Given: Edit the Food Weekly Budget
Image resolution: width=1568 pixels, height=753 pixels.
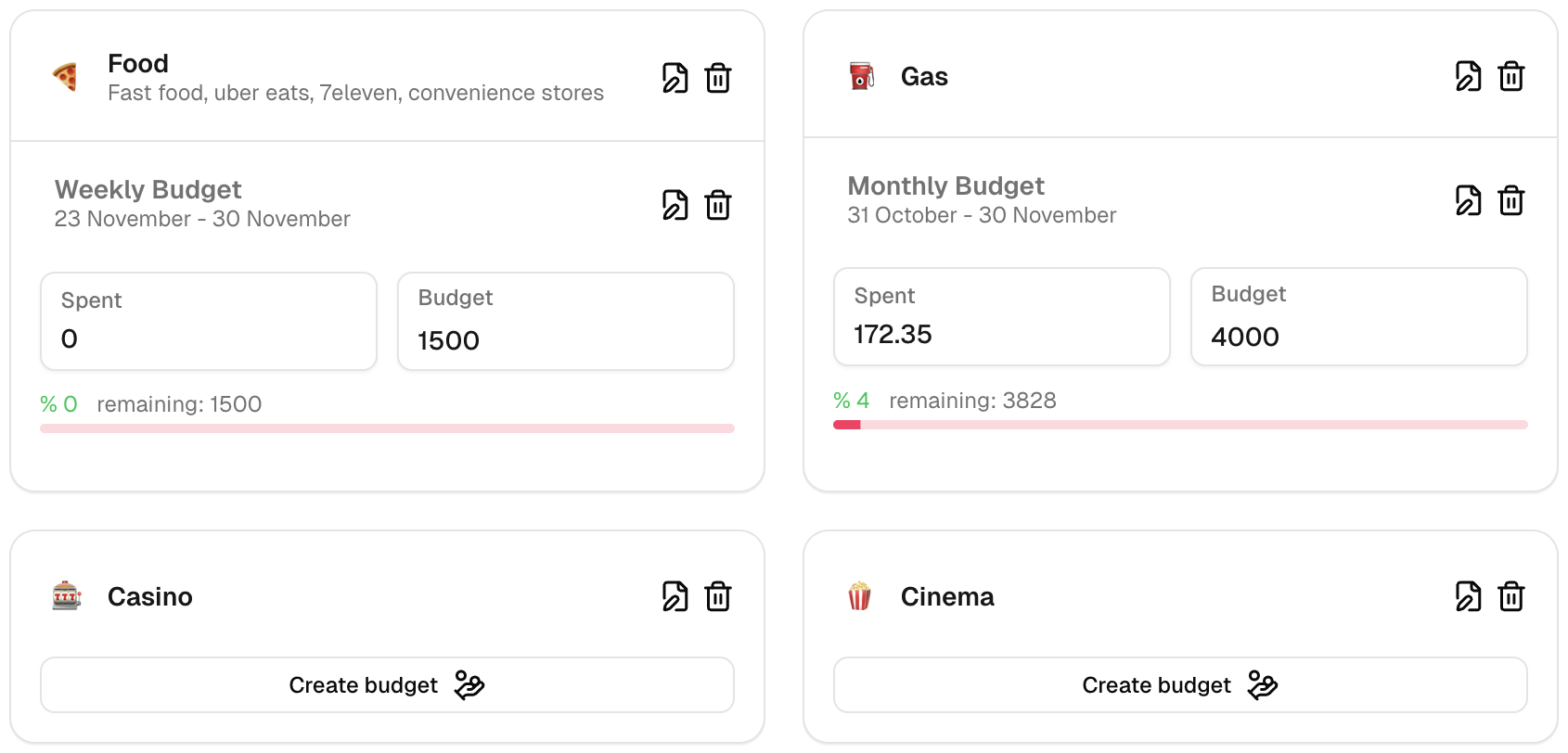Looking at the screenshot, I should coord(675,205).
